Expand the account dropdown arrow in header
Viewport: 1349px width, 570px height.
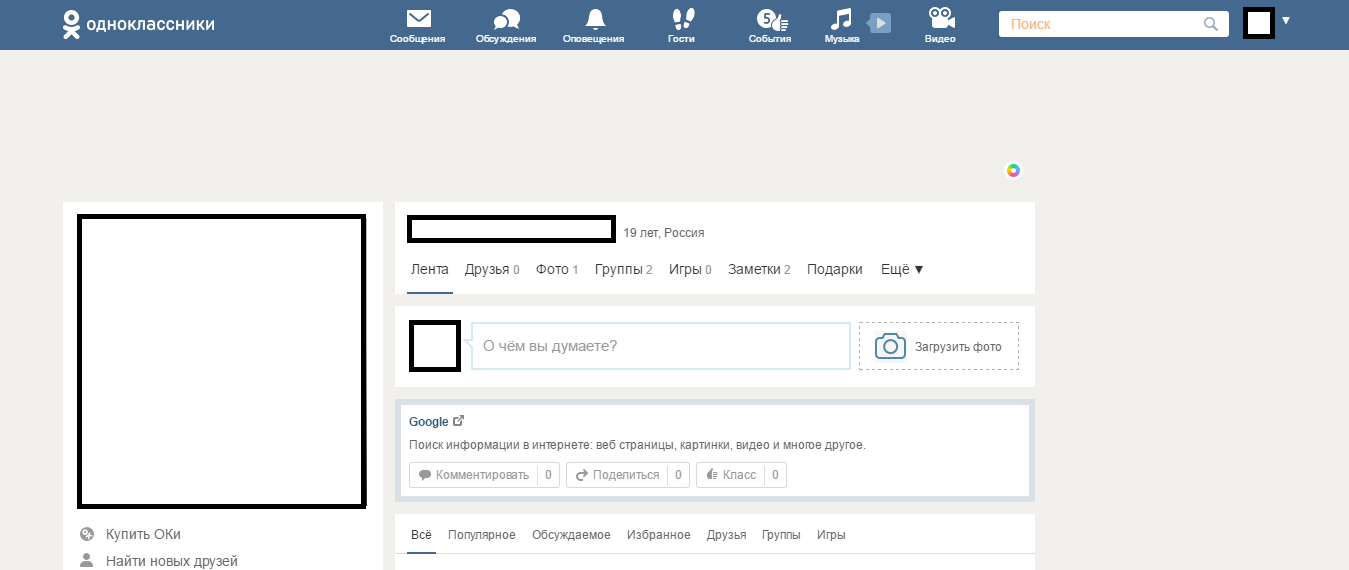tap(1286, 20)
